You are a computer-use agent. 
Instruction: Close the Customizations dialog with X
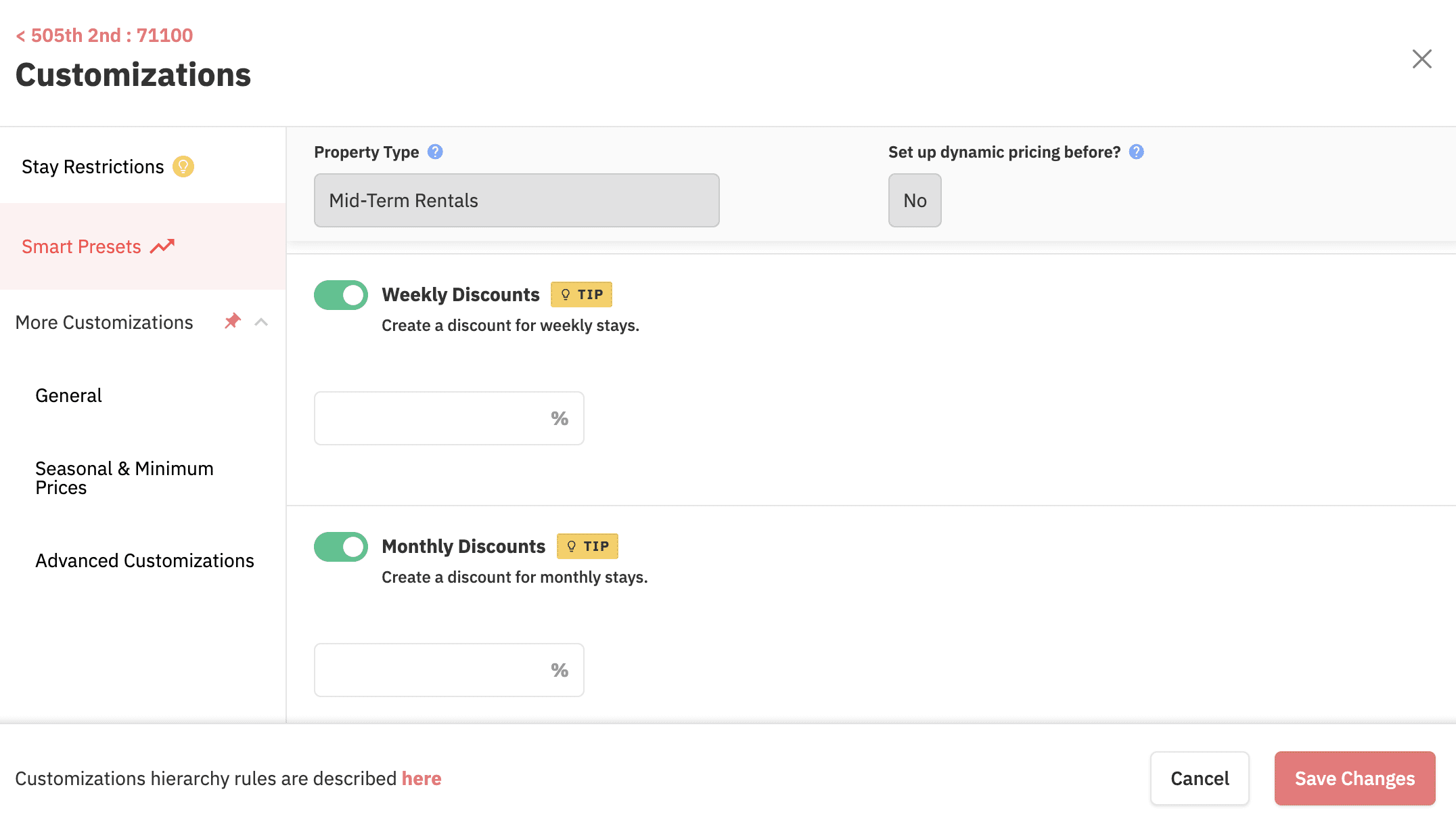(1421, 59)
